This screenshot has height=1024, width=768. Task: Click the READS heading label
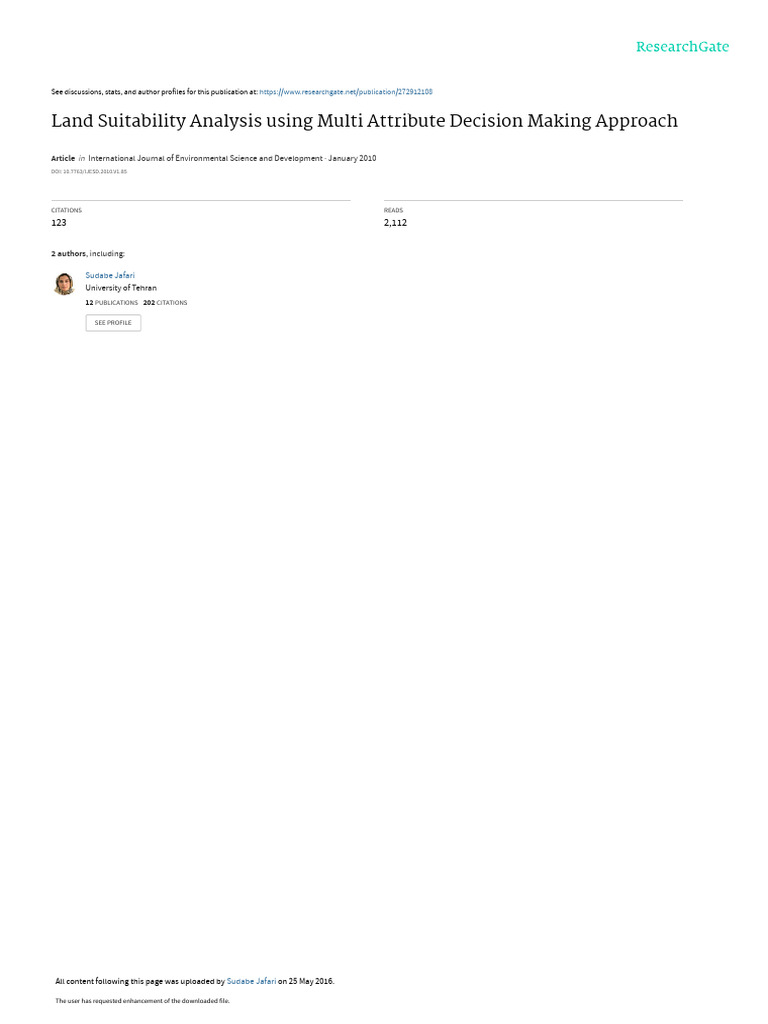click(393, 210)
